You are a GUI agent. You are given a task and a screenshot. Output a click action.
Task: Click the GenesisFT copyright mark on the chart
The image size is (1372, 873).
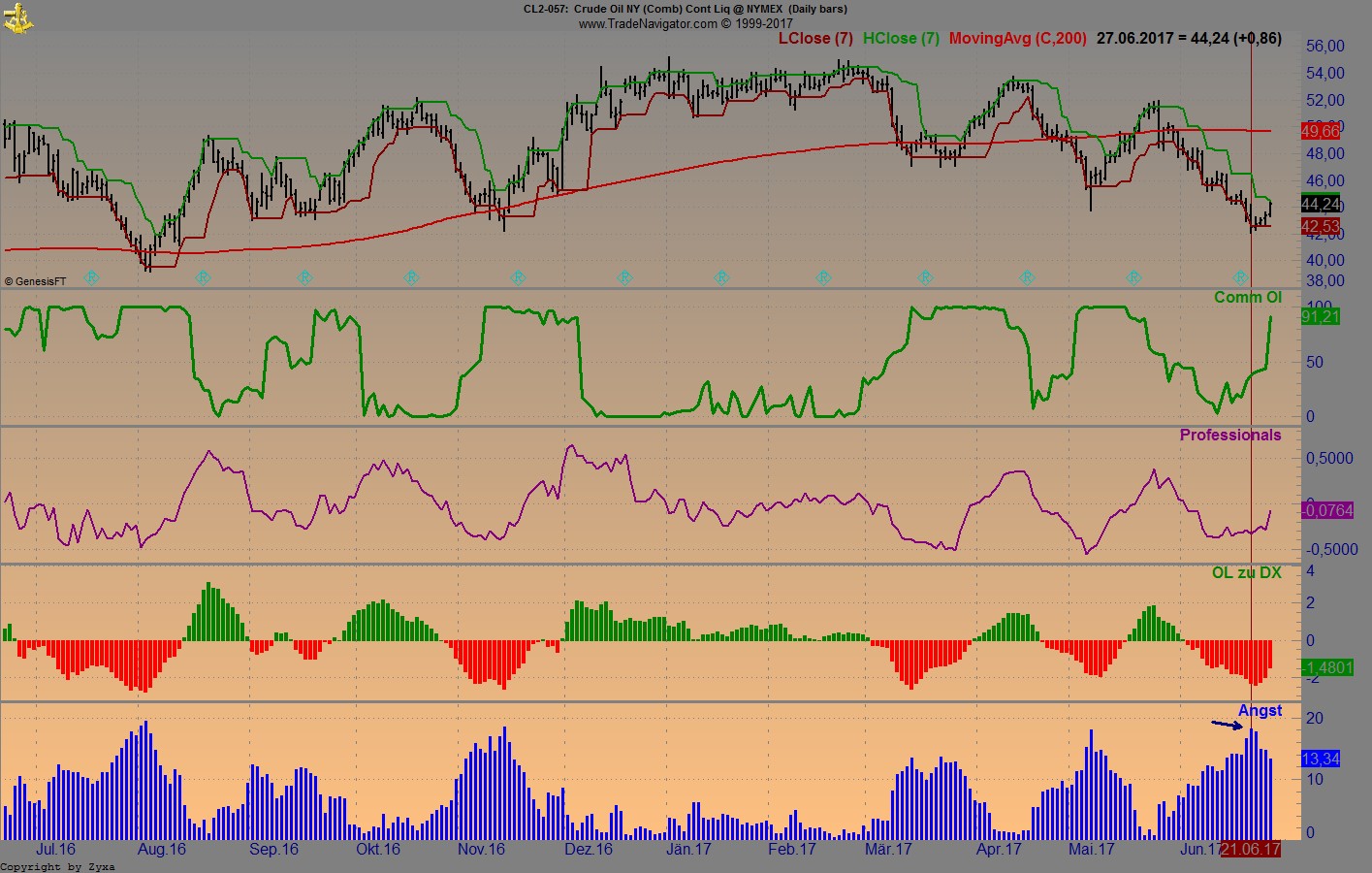tap(35, 281)
